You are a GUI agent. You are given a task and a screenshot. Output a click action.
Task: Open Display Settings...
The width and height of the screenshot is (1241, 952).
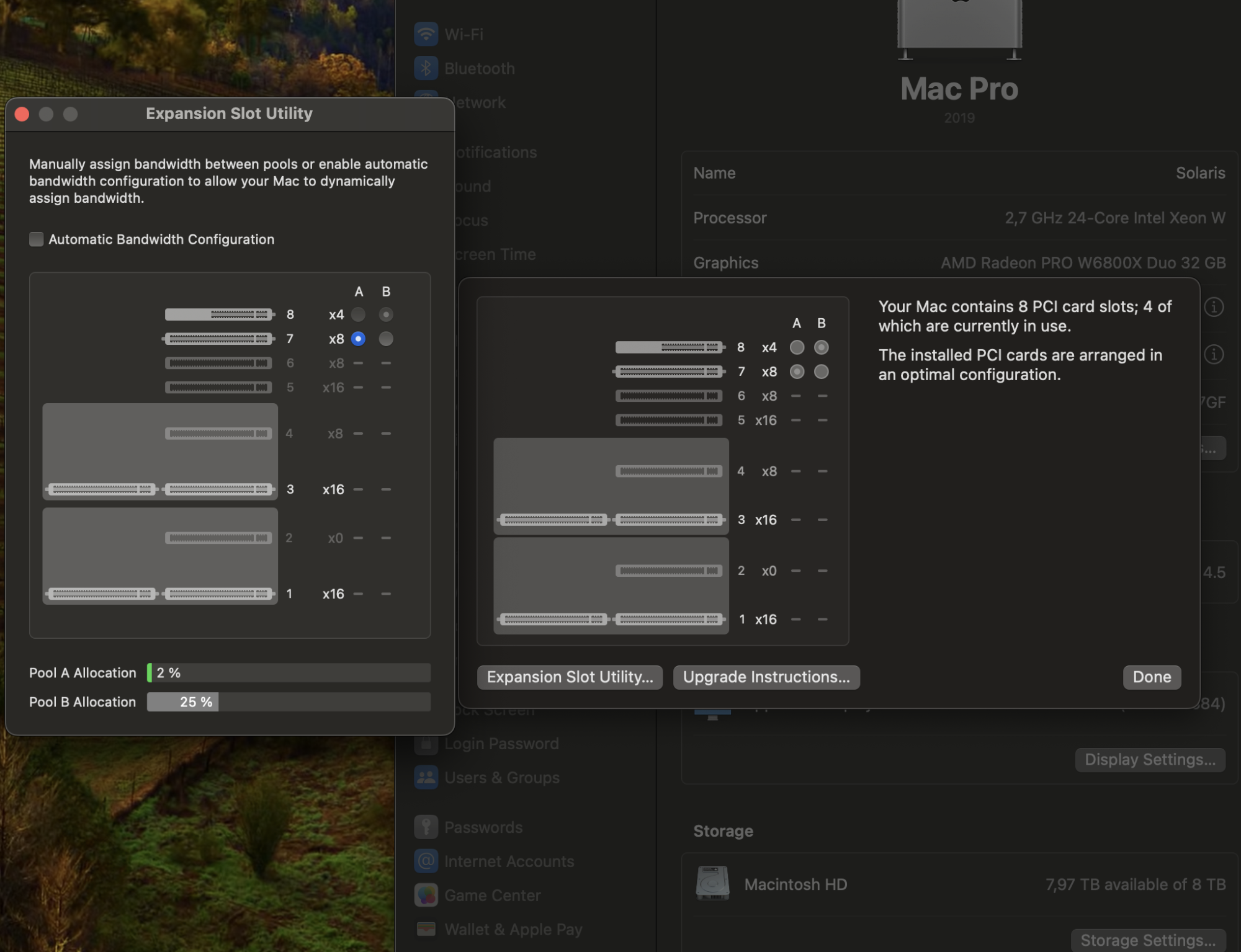(x=1149, y=759)
